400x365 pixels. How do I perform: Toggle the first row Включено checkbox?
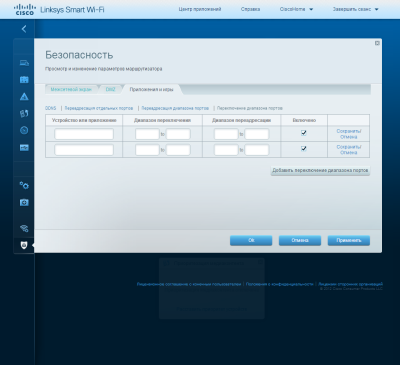[x=304, y=133]
